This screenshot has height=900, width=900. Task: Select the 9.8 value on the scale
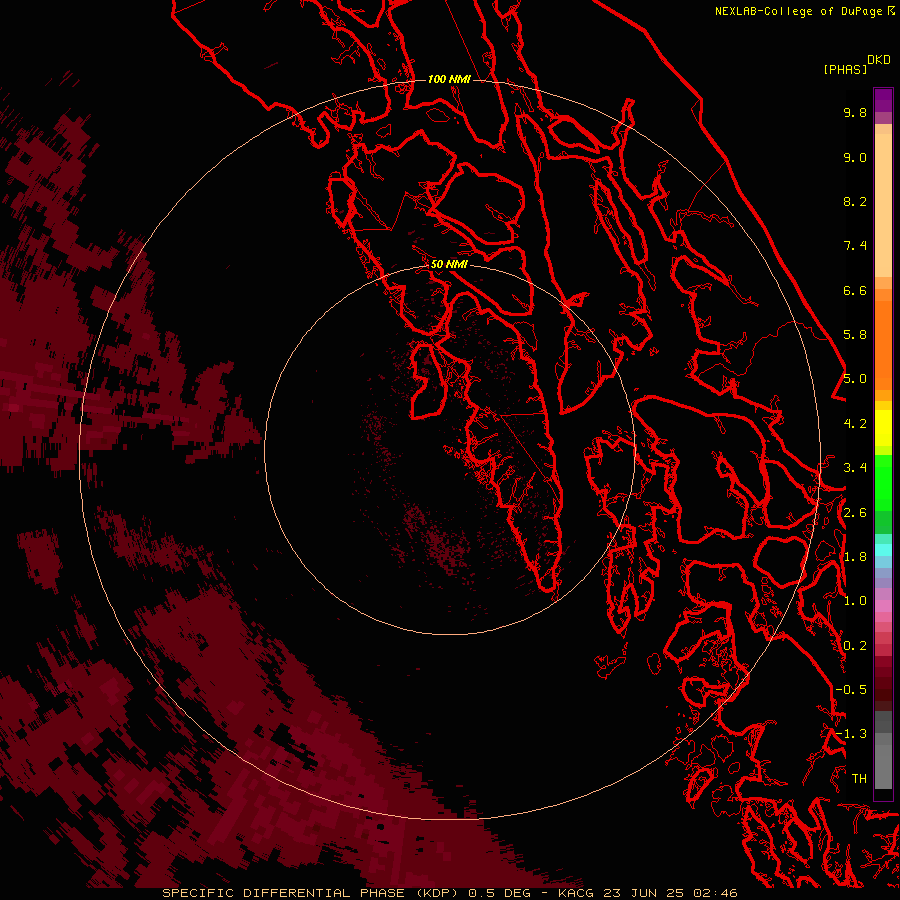(855, 112)
